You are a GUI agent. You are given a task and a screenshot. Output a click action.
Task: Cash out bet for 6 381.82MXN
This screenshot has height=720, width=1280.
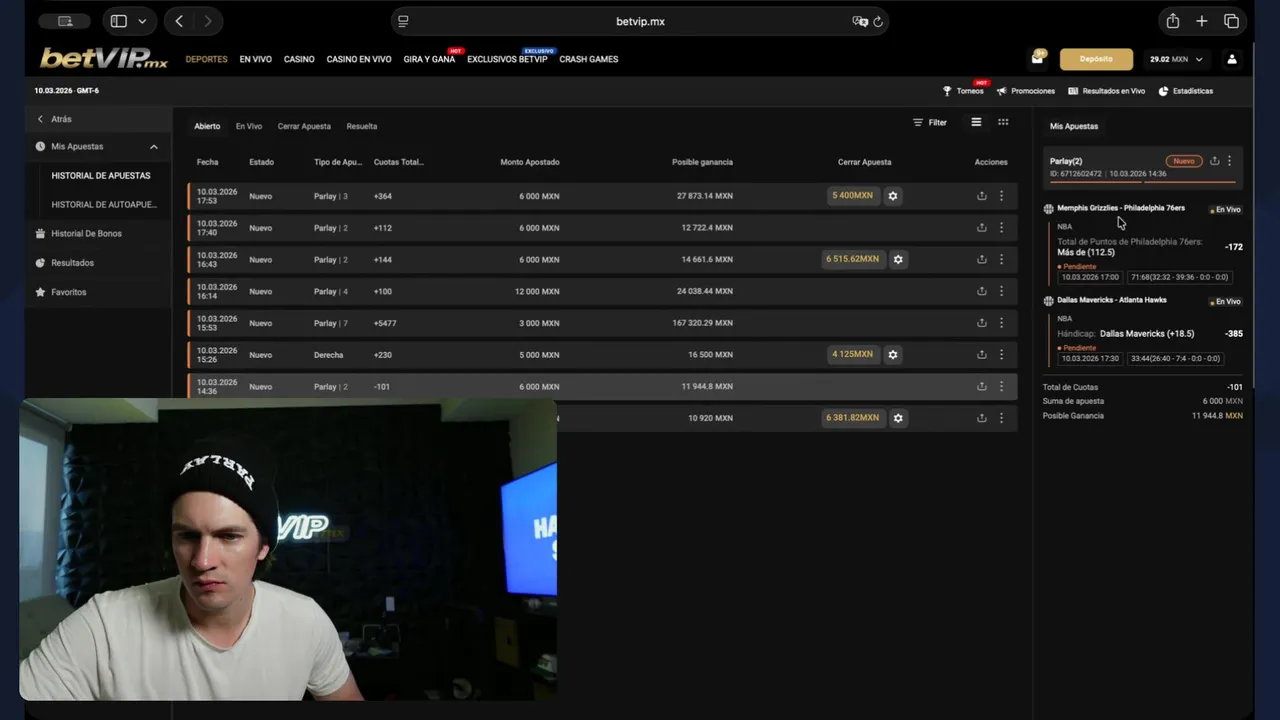[852, 418]
